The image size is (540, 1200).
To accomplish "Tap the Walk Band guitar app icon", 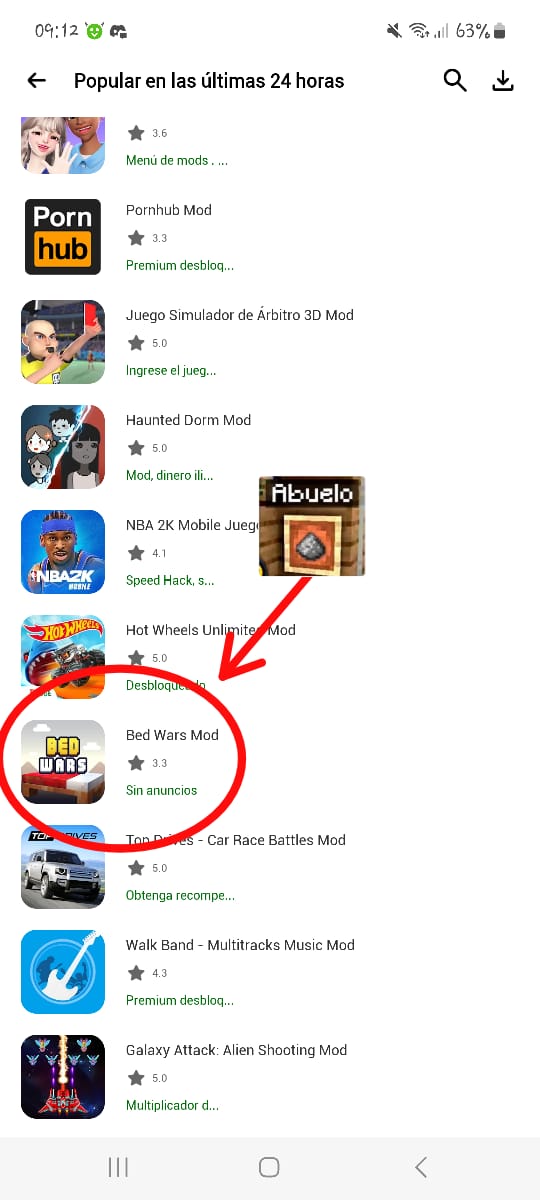I will [x=63, y=972].
